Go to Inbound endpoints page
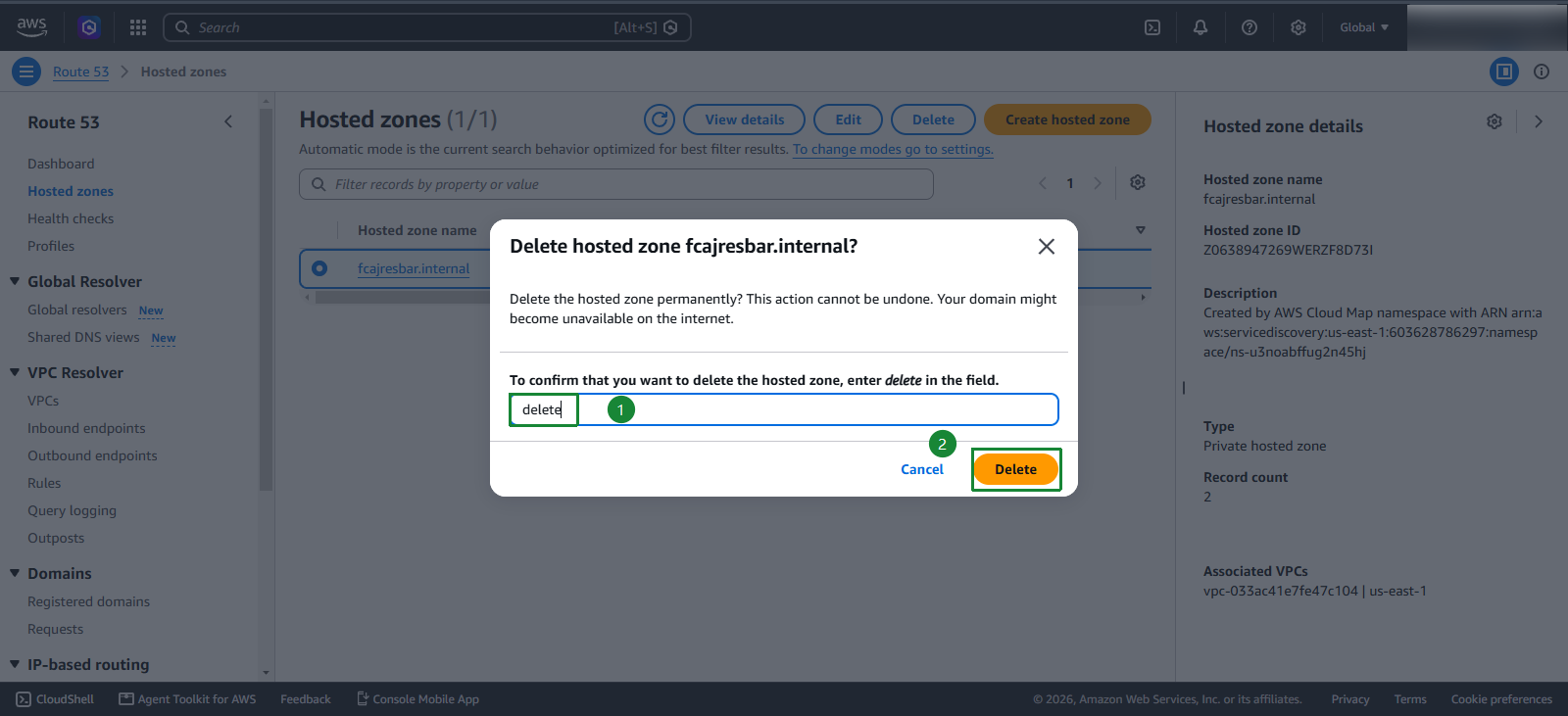 pos(86,428)
